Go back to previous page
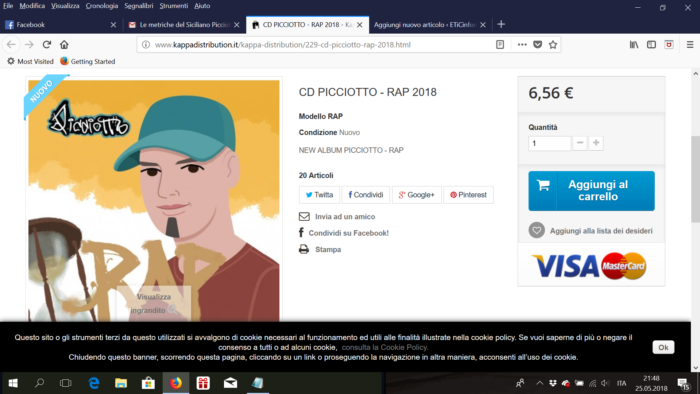The height and width of the screenshot is (394, 700). click(11, 45)
